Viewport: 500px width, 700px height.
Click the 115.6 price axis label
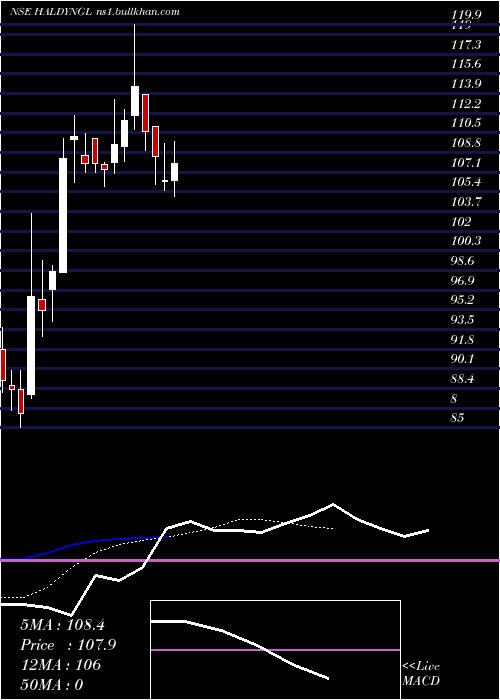[466, 64]
